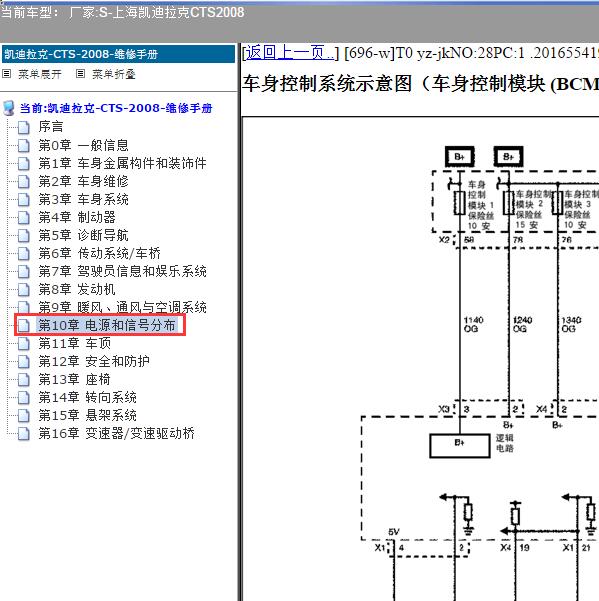
Task: Open 第3章 车身系统
Action: (84, 199)
